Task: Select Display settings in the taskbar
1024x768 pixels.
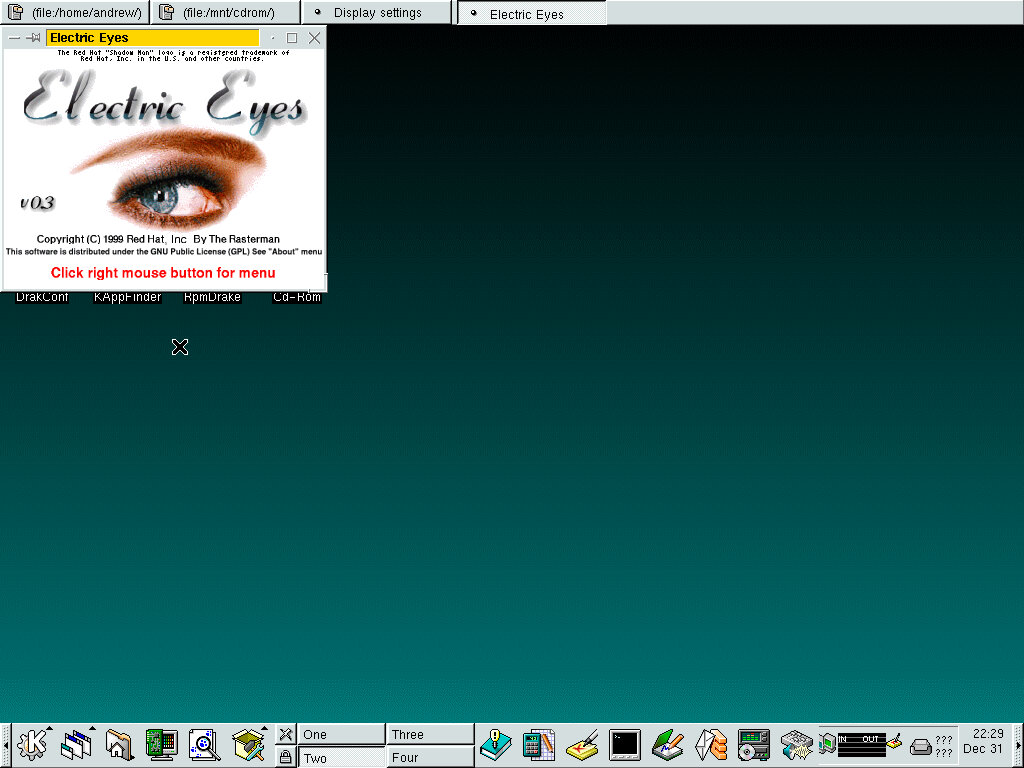Action: coord(377,13)
